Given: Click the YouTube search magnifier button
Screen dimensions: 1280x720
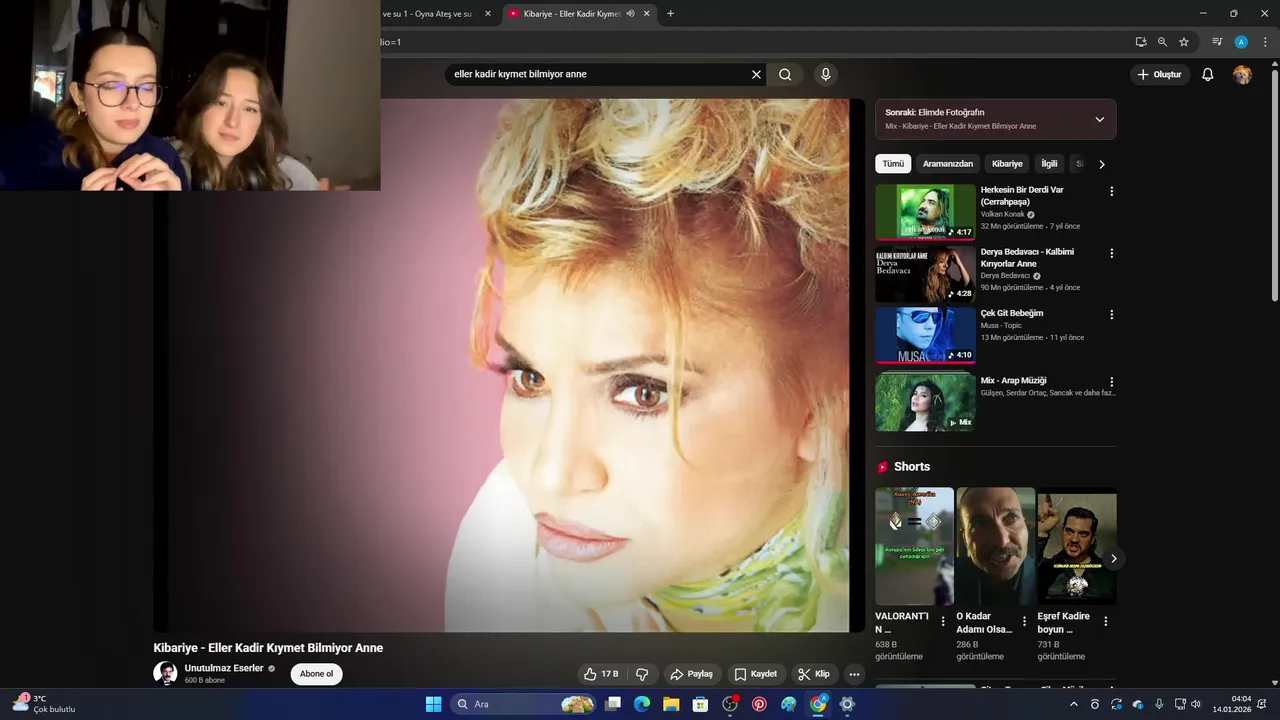Looking at the screenshot, I should [x=785, y=74].
